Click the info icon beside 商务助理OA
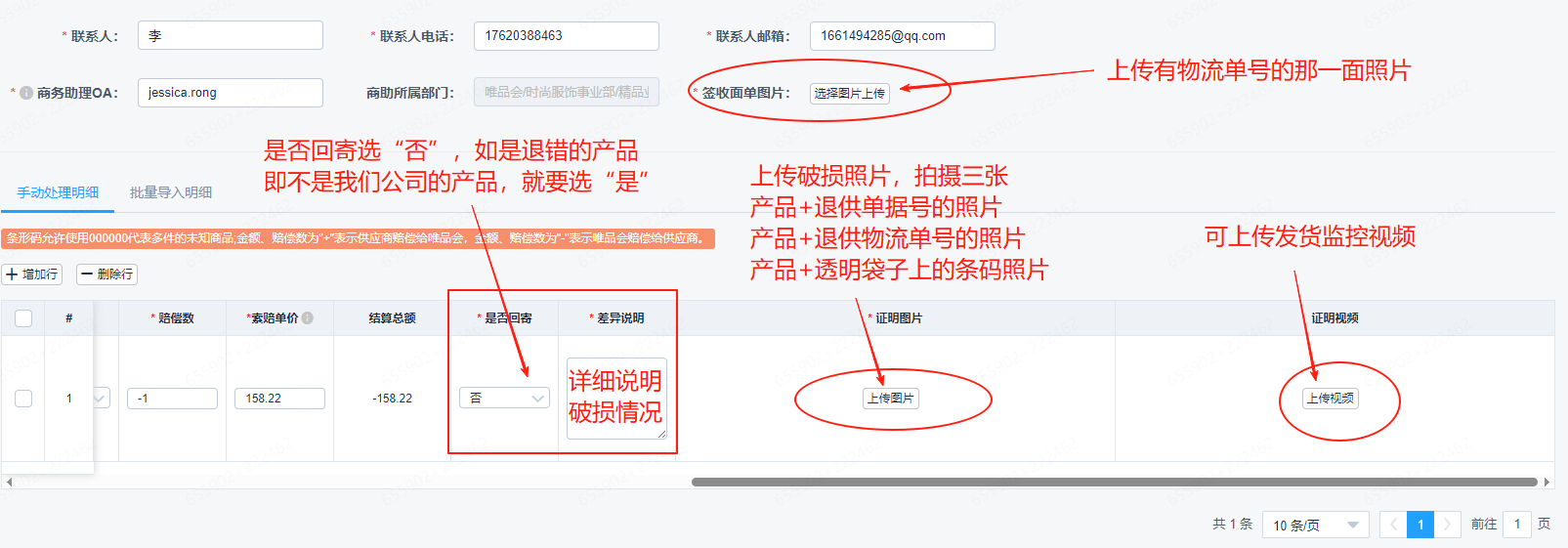1568x548 pixels. [x=26, y=93]
